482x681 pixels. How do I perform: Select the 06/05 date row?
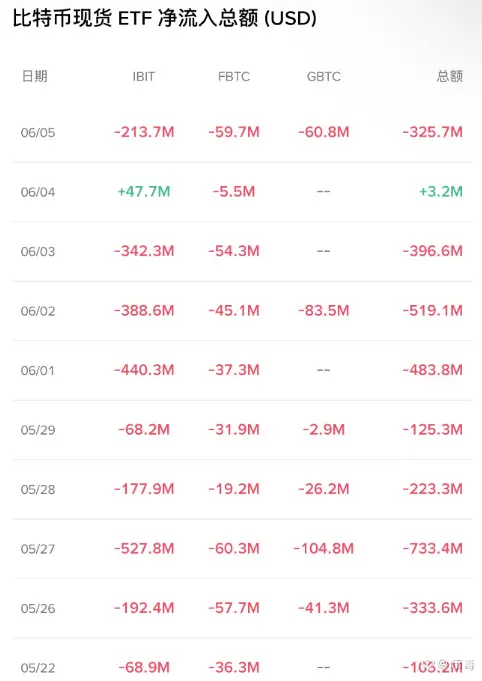click(242, 132)
